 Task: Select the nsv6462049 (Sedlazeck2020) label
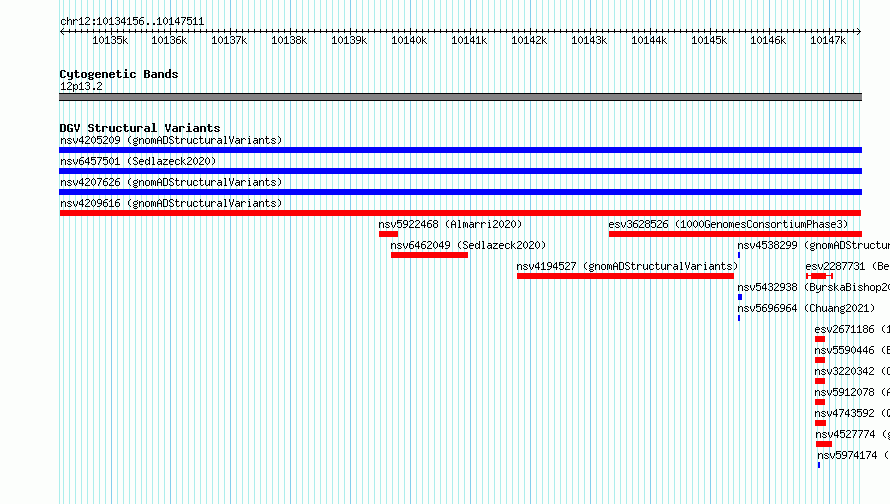pos(468,245)
